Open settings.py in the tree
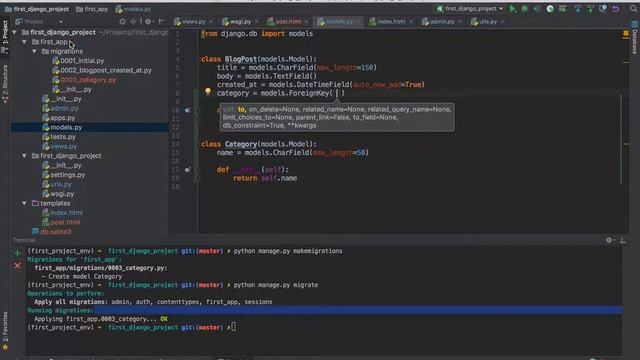 point(64,175)
